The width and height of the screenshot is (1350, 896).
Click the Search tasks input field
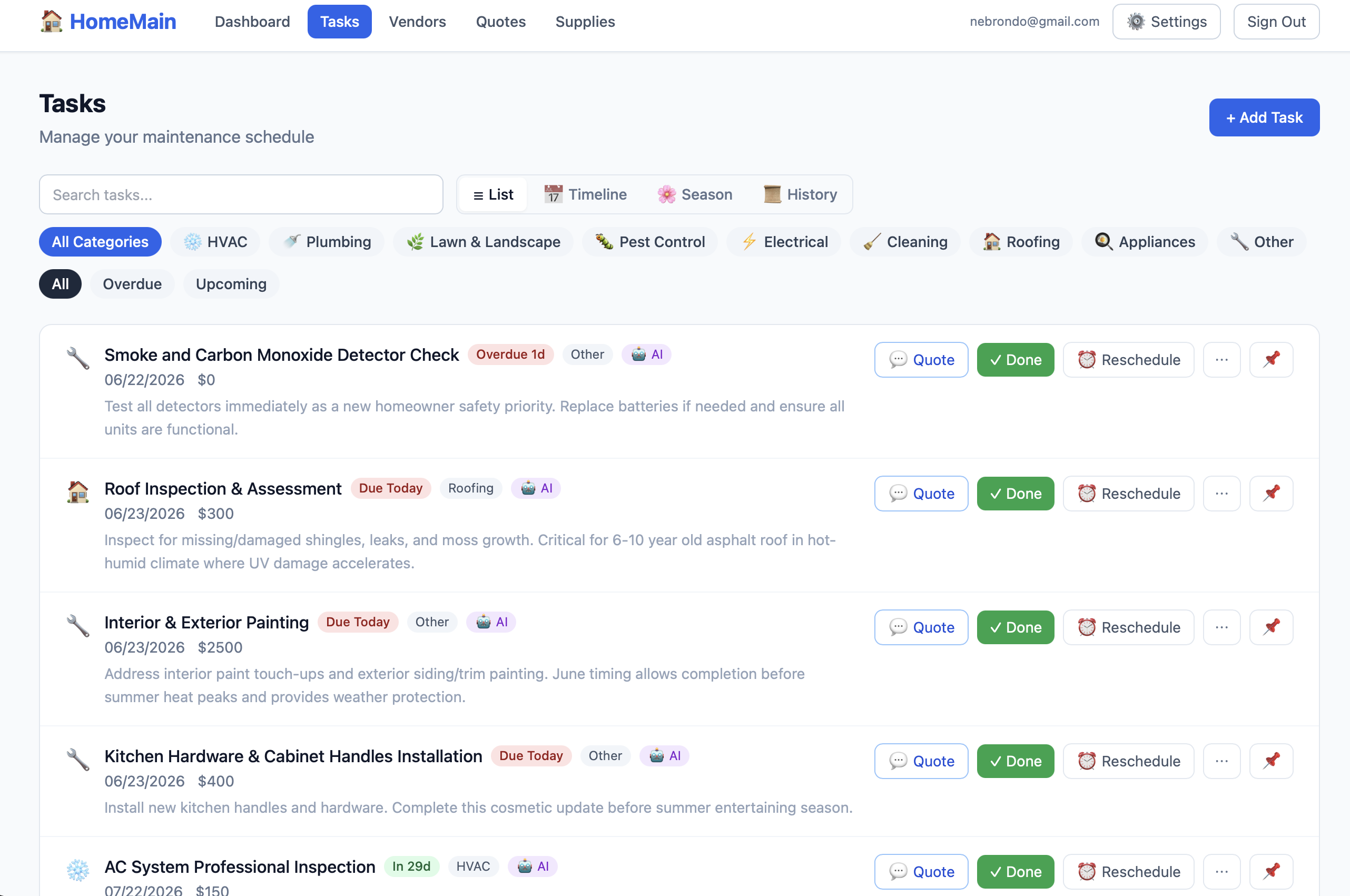coord(241,194)
